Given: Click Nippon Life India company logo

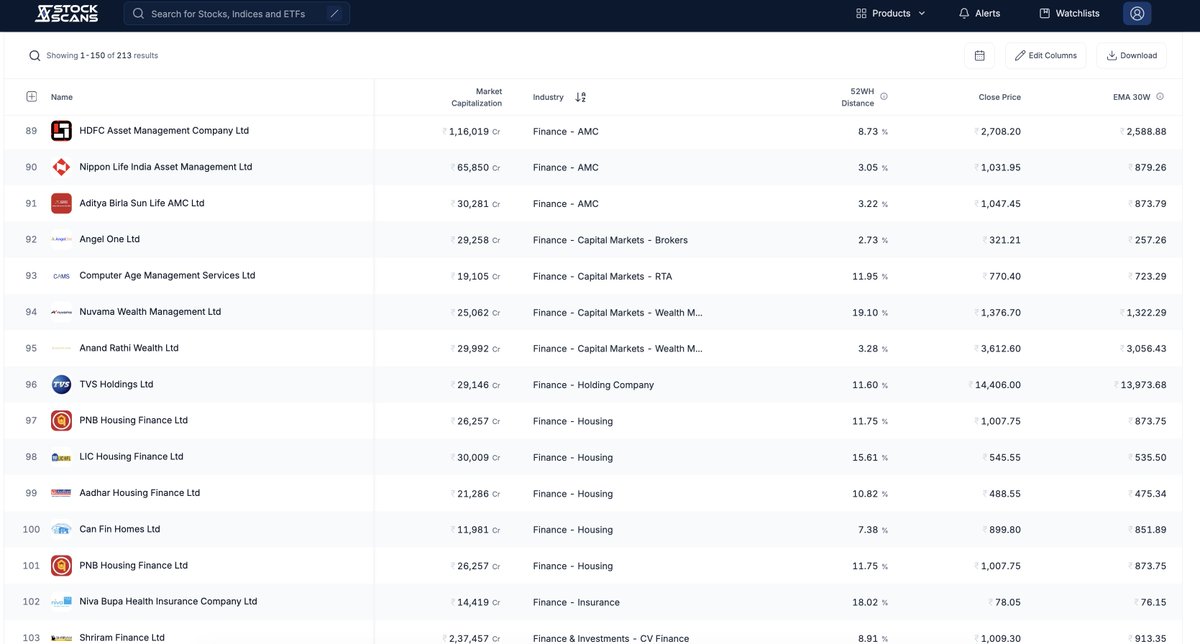Looking at the screenshot, I should pyautogui.click(x=61, y=167).
